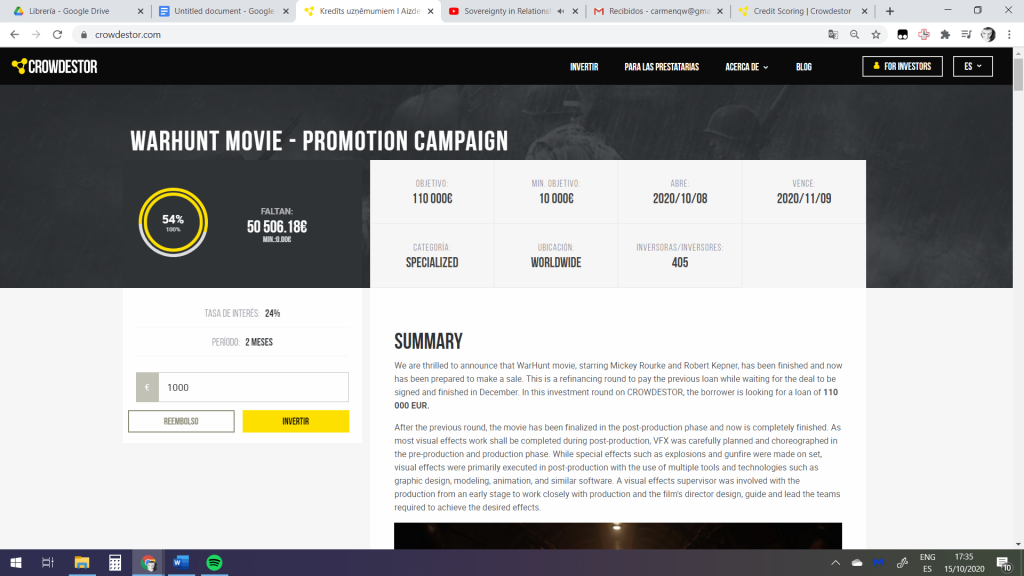Click the remaining amount 50 506.18€
Image resolution: width=1024 pixels, height=576 pixels.
277,227
